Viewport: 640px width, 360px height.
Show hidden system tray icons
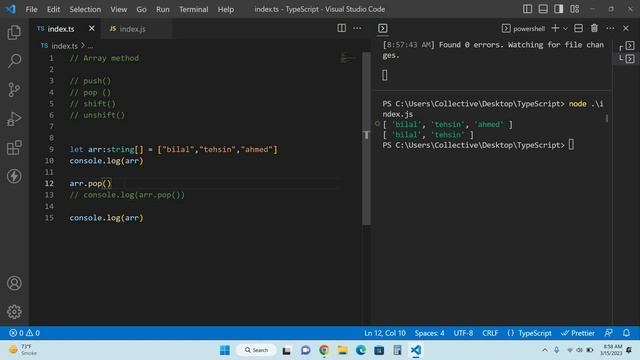click(544, 350)
